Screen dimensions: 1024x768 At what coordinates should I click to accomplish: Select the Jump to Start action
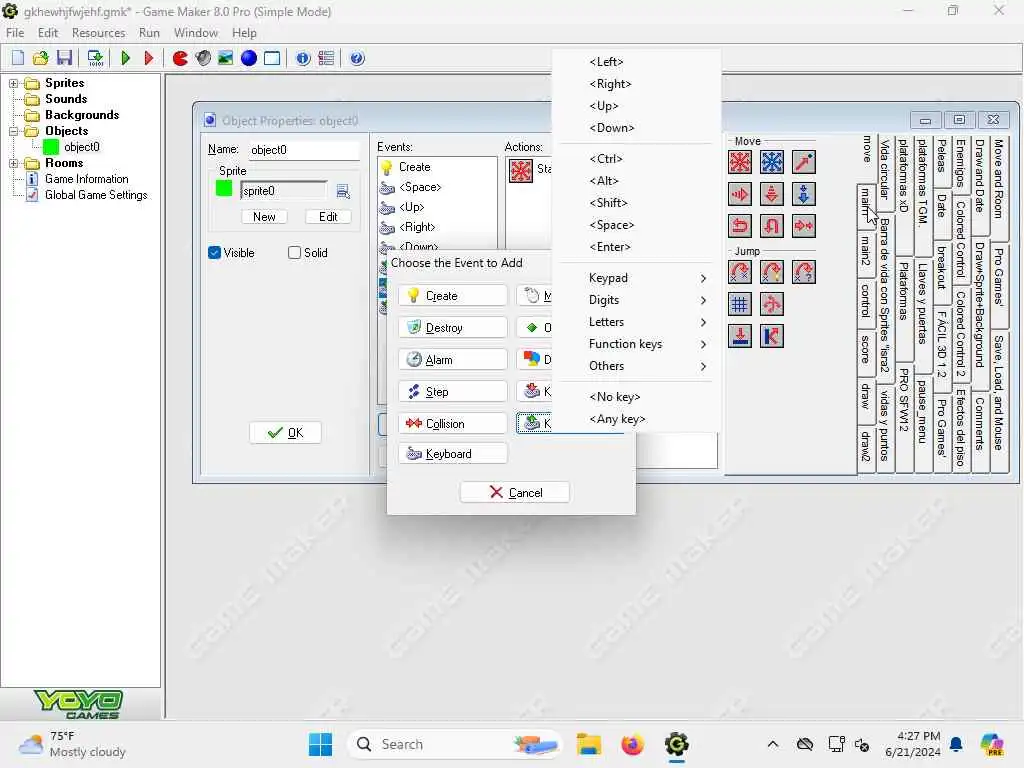pyautogui.click(x=772, y=272)
